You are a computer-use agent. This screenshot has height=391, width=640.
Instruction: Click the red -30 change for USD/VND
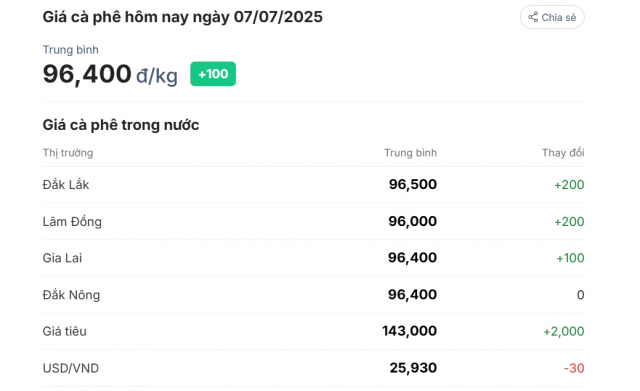click(x=574, y=368)
